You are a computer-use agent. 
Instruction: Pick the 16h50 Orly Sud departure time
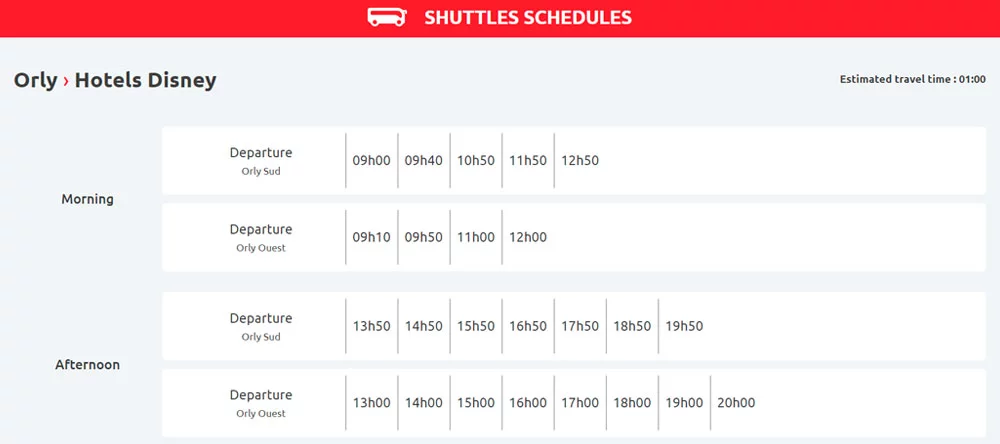click(x=528, y=326)
